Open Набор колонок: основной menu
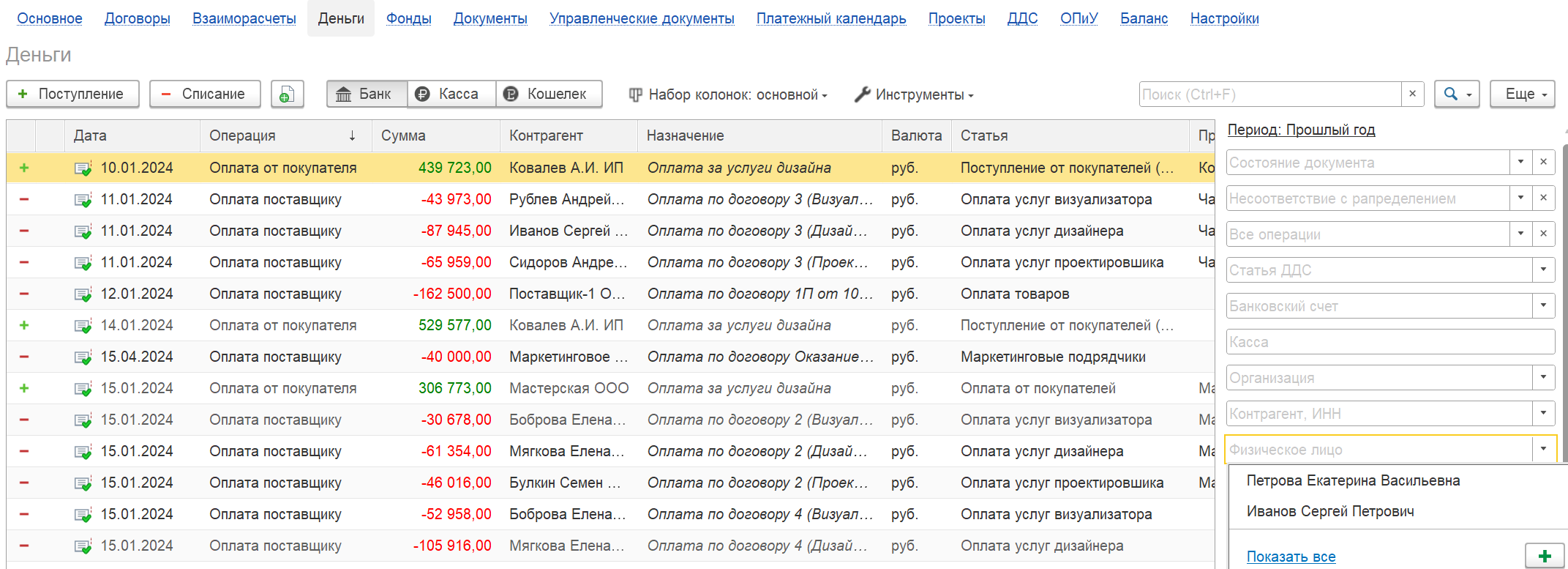Viewport: 1568px width, 569px height. [728, 94]
